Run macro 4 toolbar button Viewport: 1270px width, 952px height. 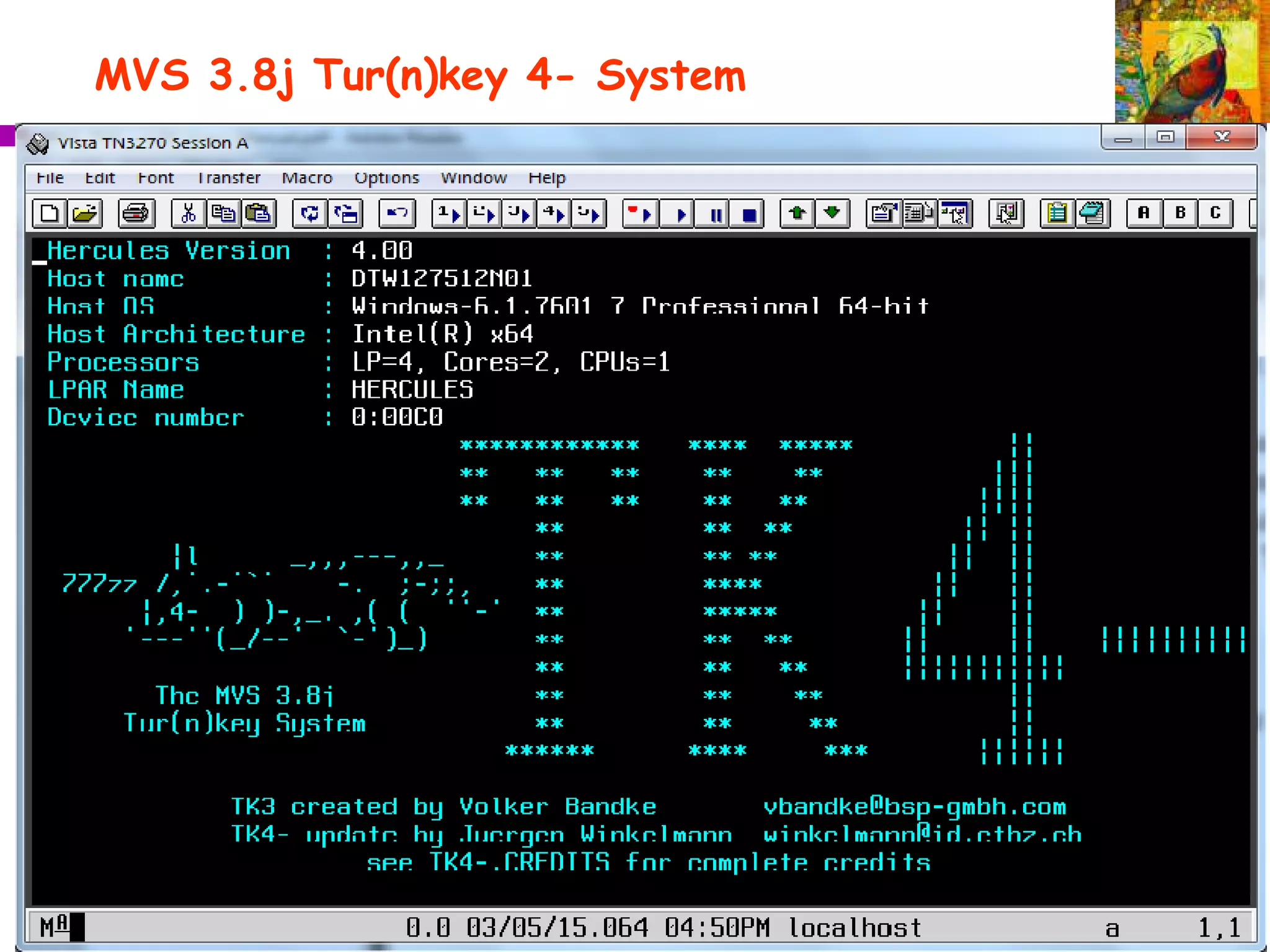(x=554, y=214)
